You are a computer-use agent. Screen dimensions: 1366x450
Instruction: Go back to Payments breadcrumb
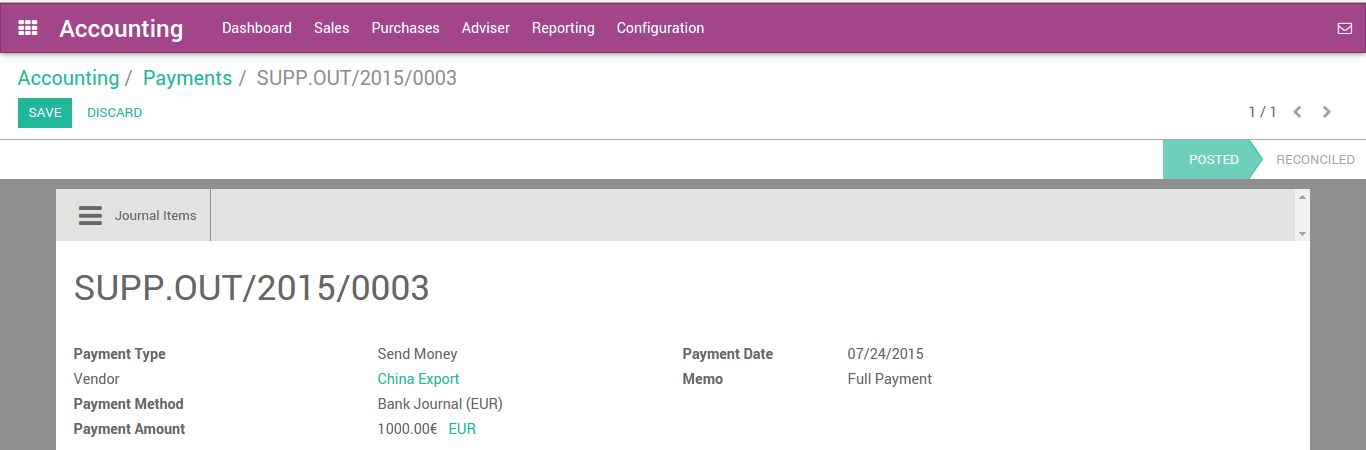pyautogui.click(x=187, y=78)
